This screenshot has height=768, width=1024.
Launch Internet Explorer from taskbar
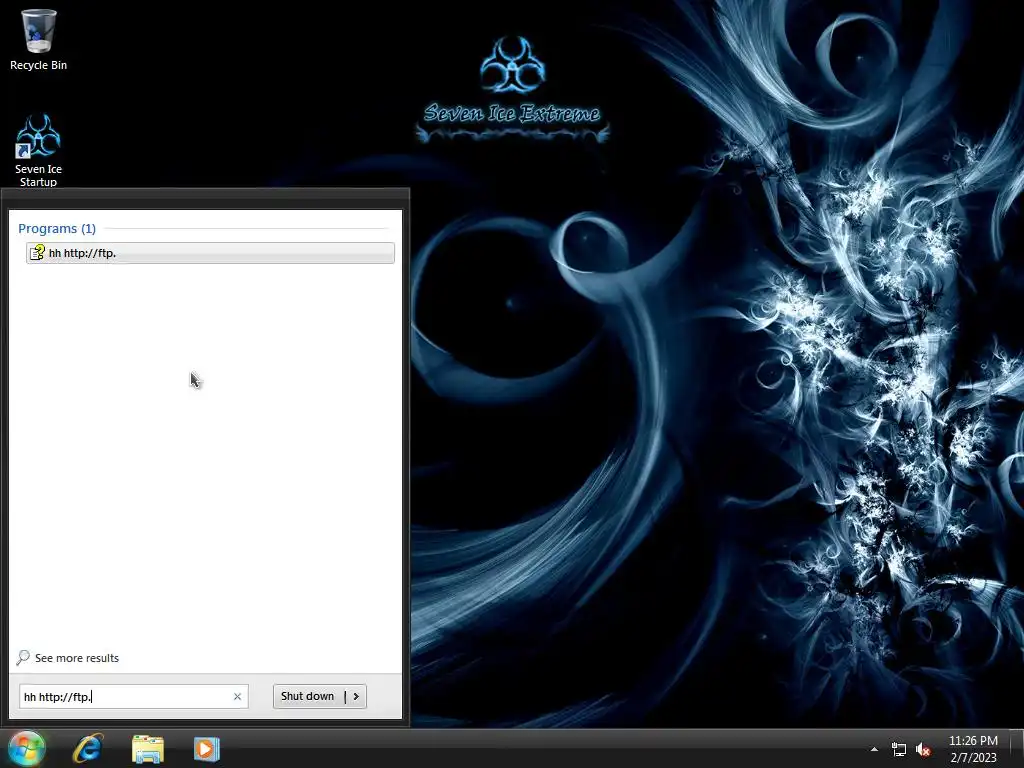click(x=88, y=748)
